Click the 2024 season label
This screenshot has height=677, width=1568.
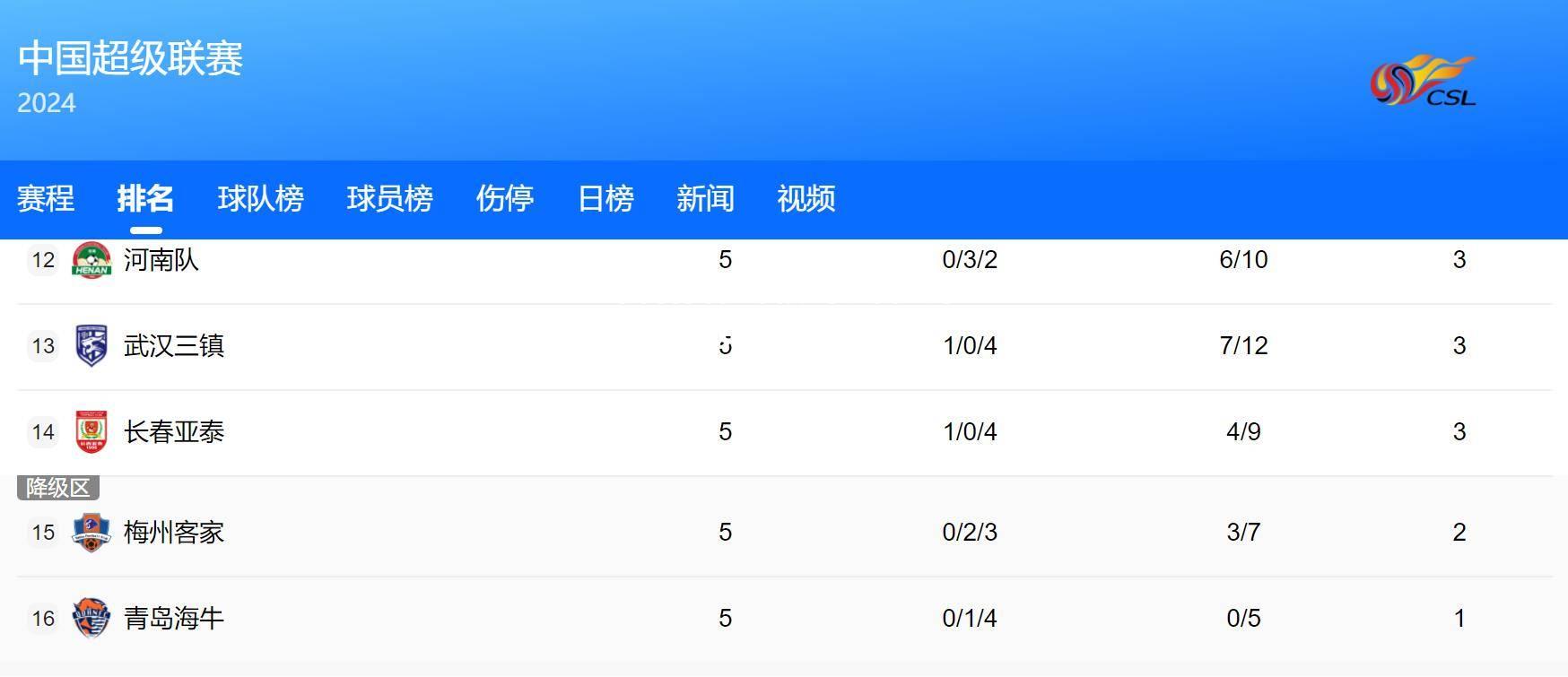click(x=47, y=103)
